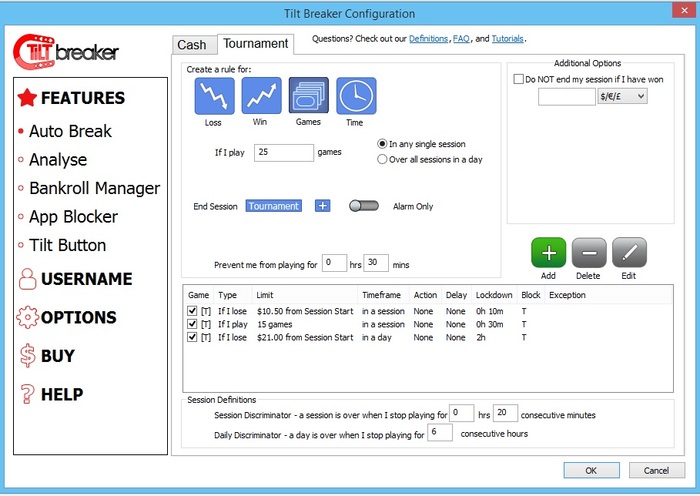Click Session Discriminator hrs field
Image resolution: width=700 pixels, height=496 pixels.
click(461, 413)
